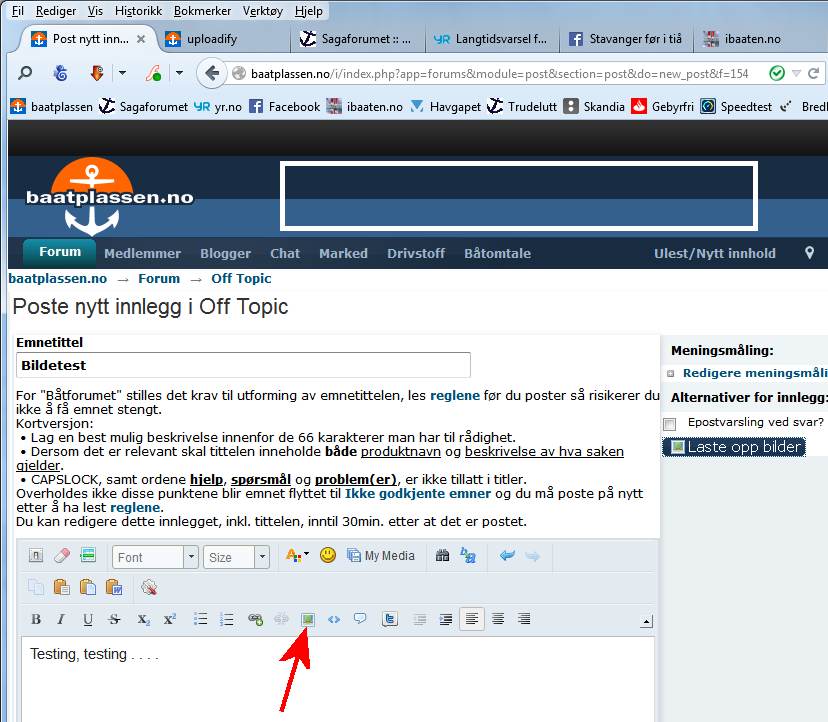Undo the last edit with blue arrow
The height and width of the screenshot is (722, 828).
click(507, 555)
